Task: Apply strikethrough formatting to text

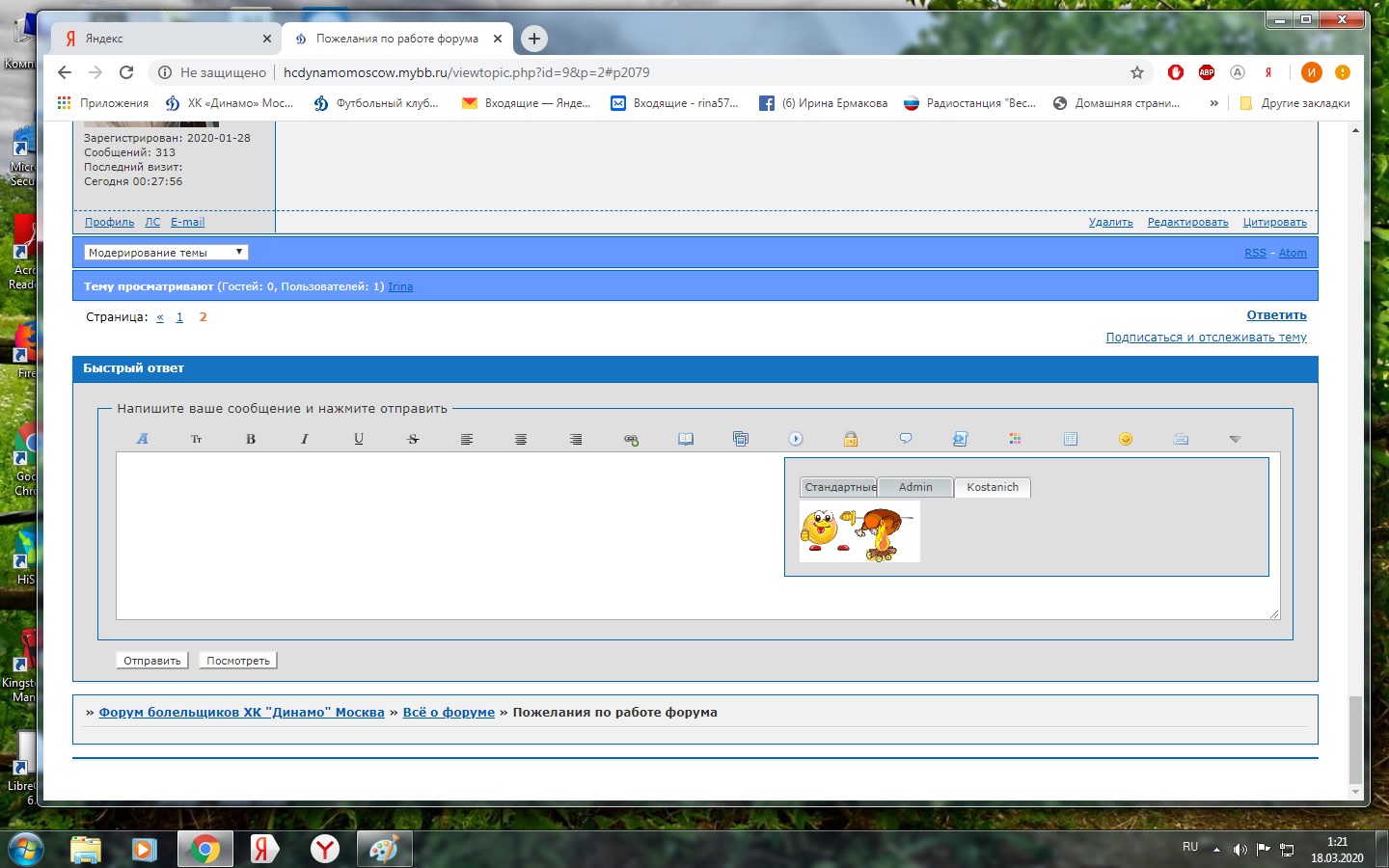Action: click(413, 439)
